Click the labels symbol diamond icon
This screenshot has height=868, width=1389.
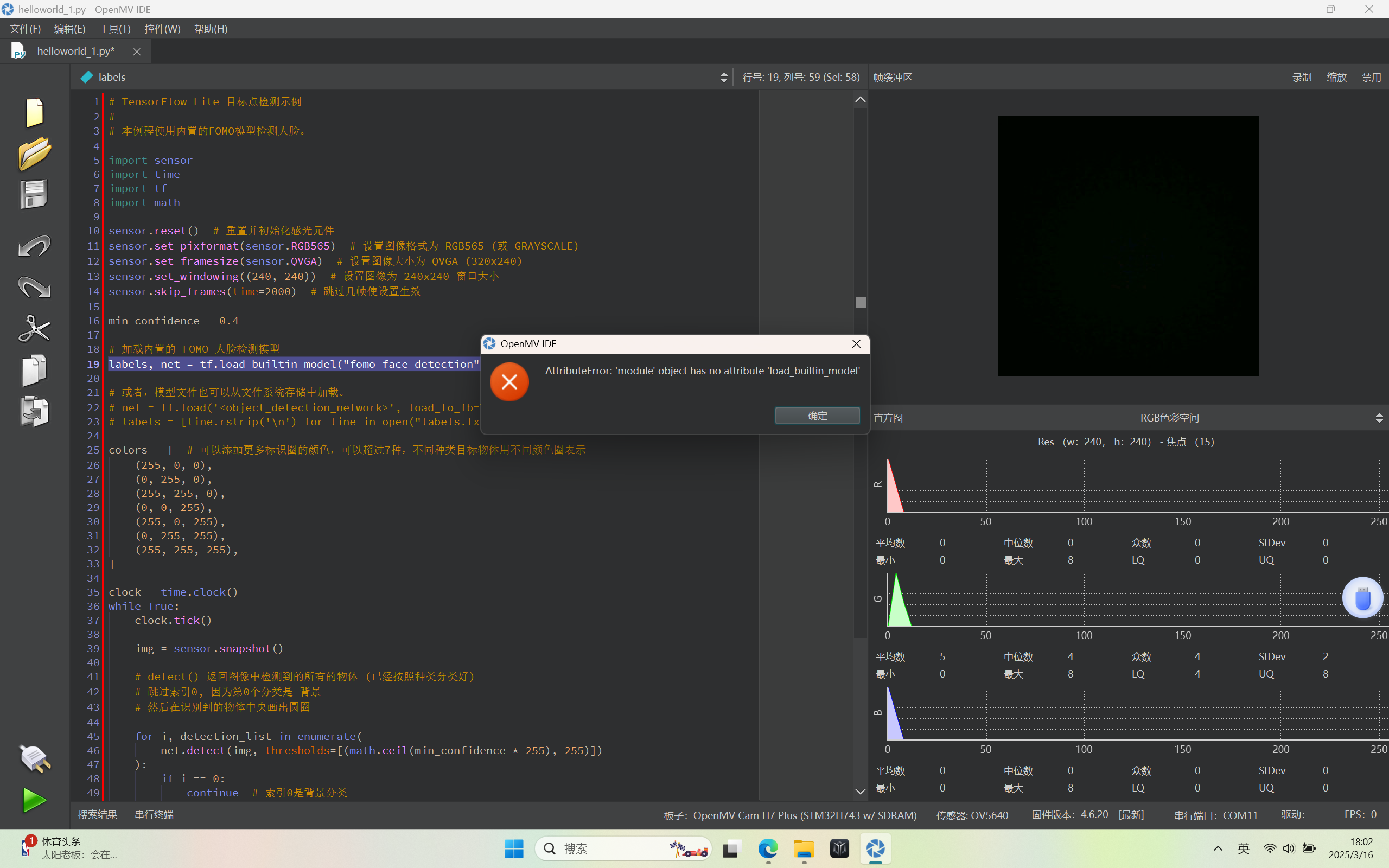(87, 77)
